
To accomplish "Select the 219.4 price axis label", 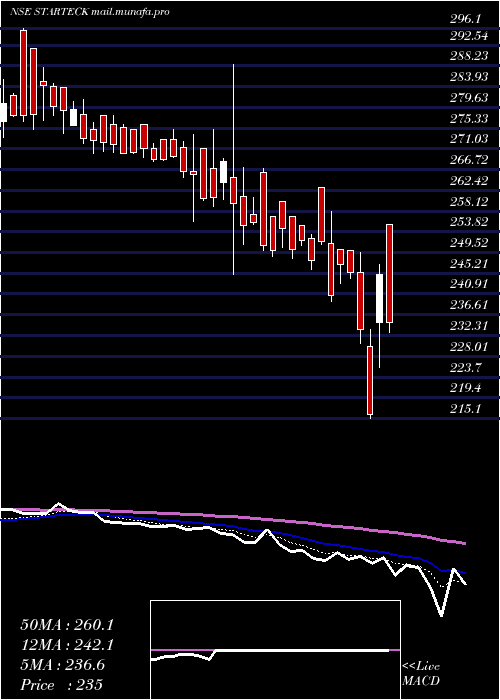I will [x=465, y=388].
